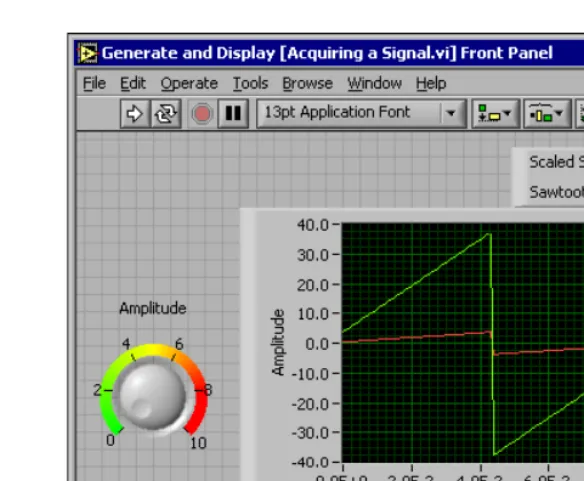Click the 10.0 y-axis marker
Screen dimensions: 584x481
[x=313, y=314]
